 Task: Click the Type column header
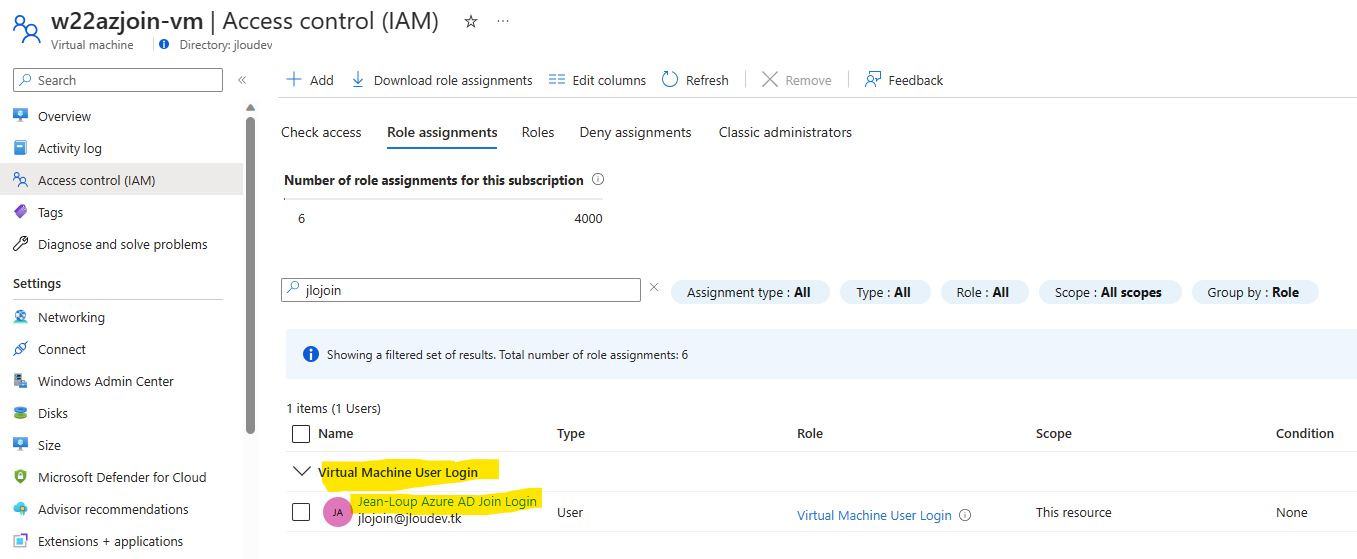pos(571,433)
